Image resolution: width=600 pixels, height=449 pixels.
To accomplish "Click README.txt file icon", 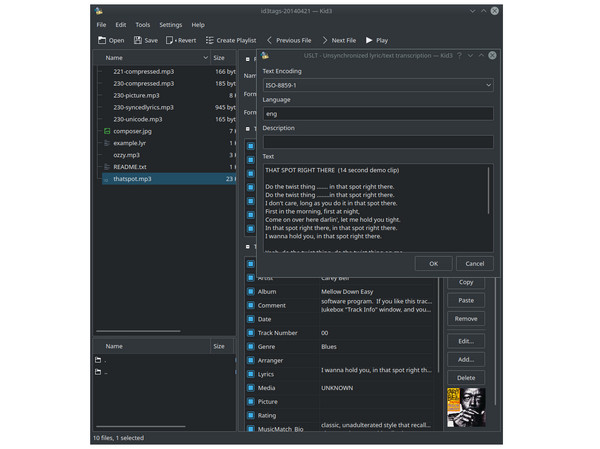I will [x=107, y=167].
